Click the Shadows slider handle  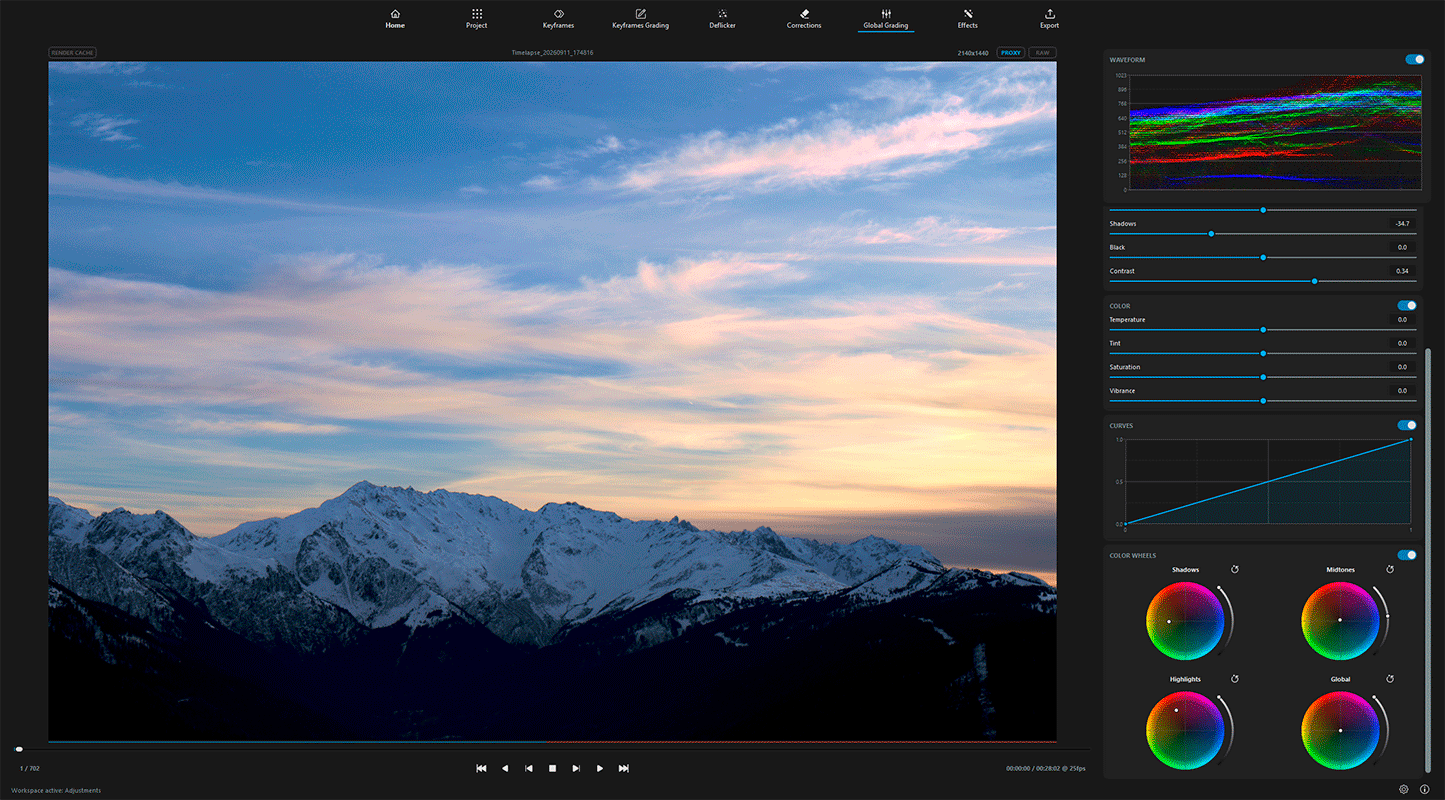(x=1211, y=234)
